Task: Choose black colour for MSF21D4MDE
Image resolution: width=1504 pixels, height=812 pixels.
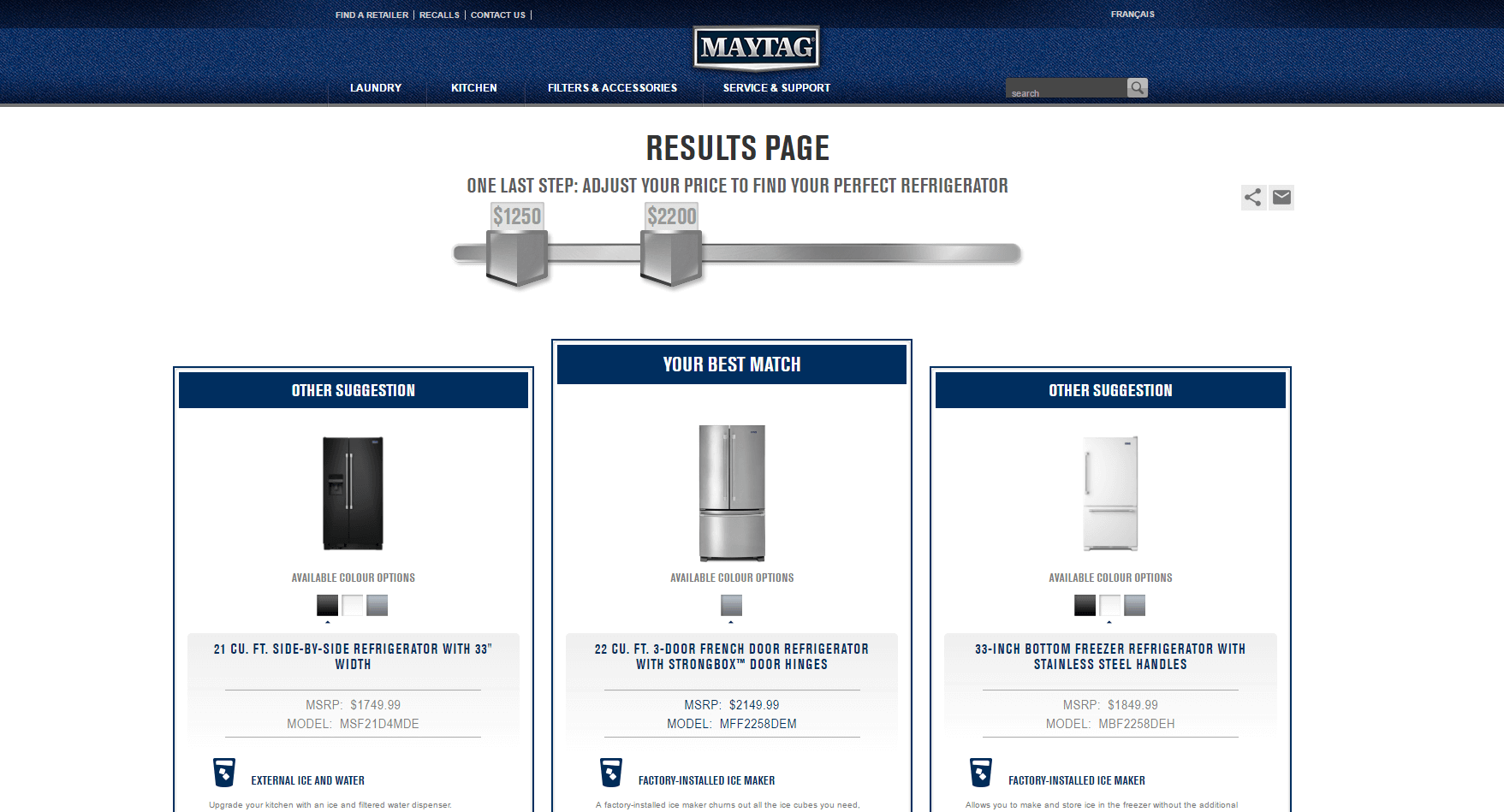Action: point(328,605)
